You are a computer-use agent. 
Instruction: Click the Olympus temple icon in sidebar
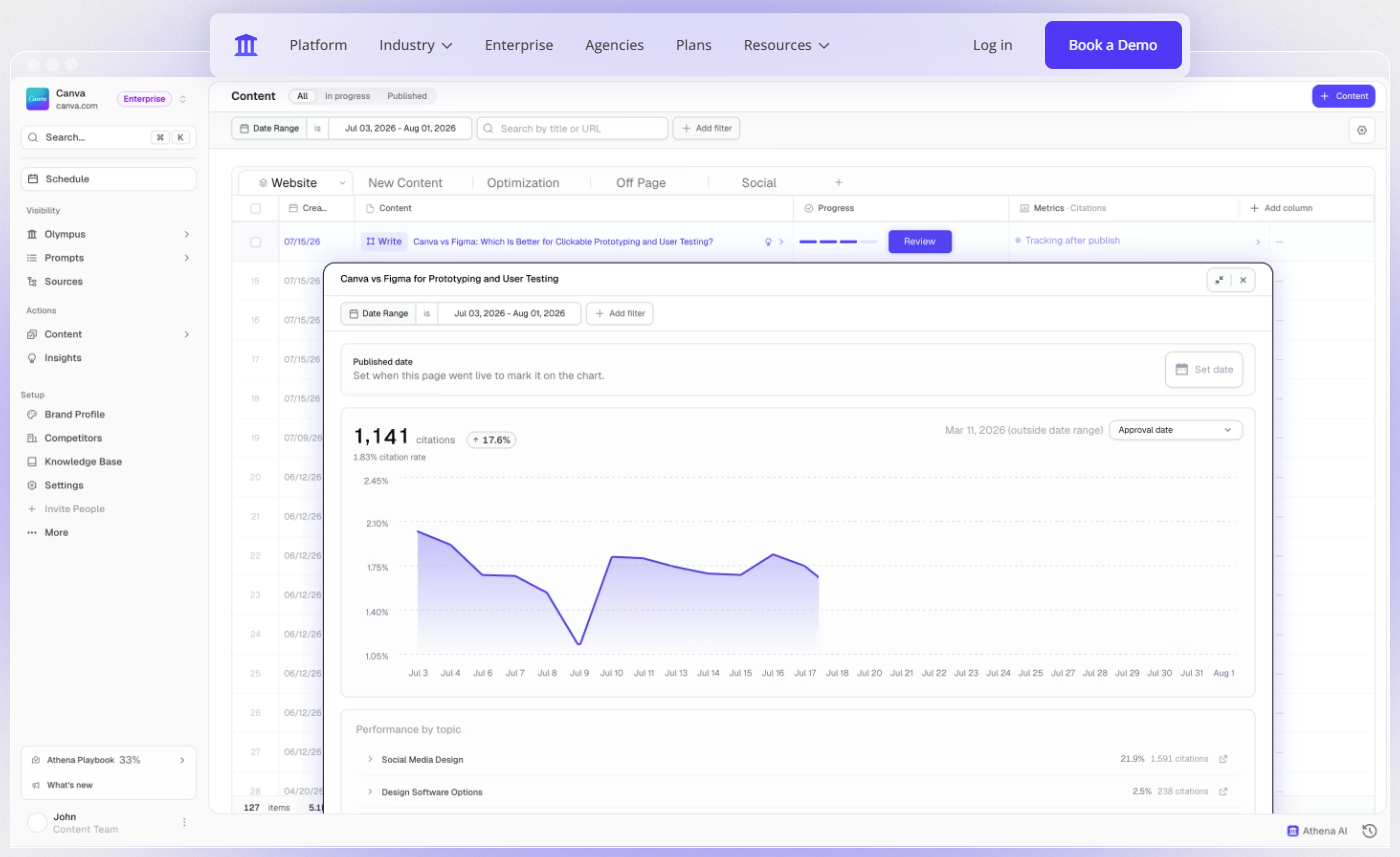[32, 234]
